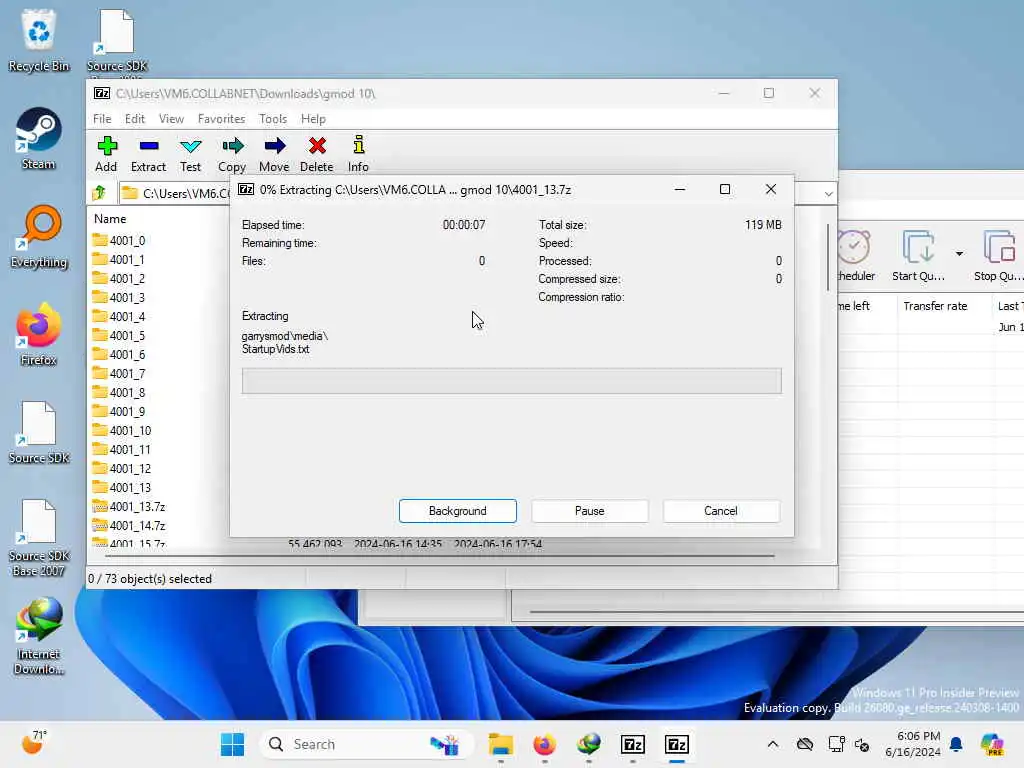Select folder 4001_6
This screenshot has width=1024, height=768.
(x=119, y=354)
